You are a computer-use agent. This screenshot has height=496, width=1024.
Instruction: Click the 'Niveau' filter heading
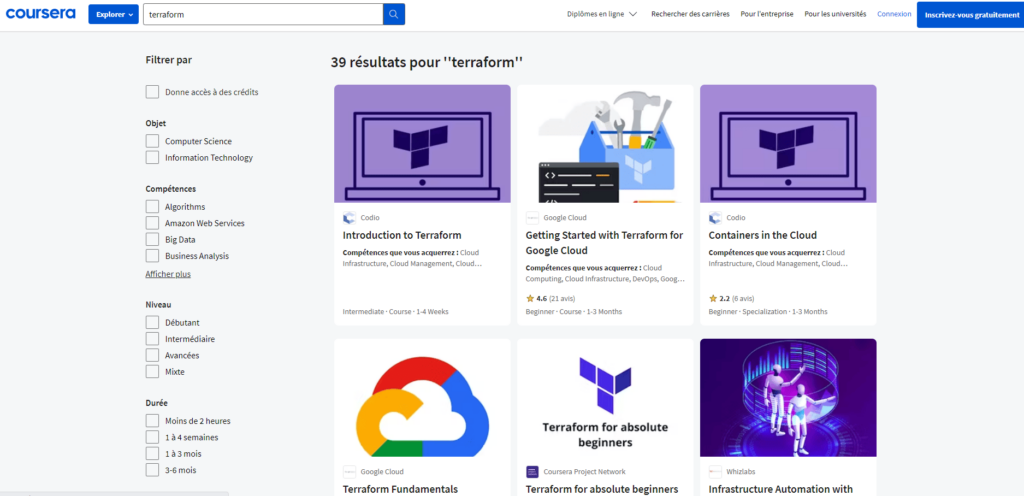click(x=159, y=305)
